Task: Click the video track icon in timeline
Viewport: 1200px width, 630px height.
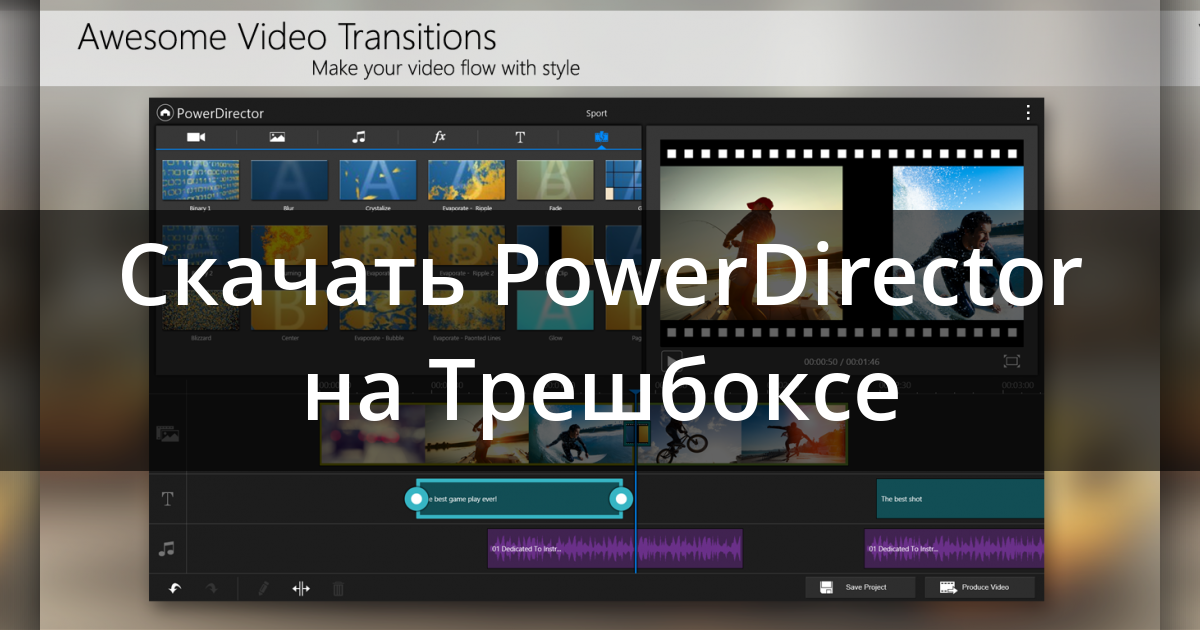Action: (x=167, y=434)
